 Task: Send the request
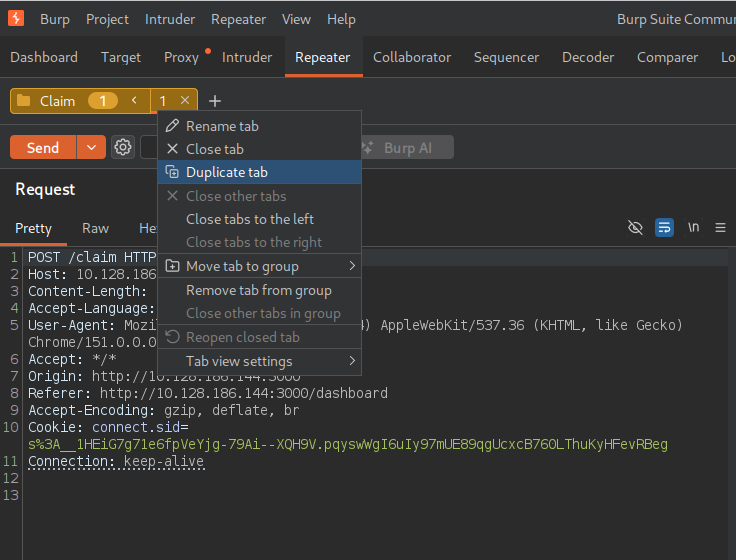[43, 148]
